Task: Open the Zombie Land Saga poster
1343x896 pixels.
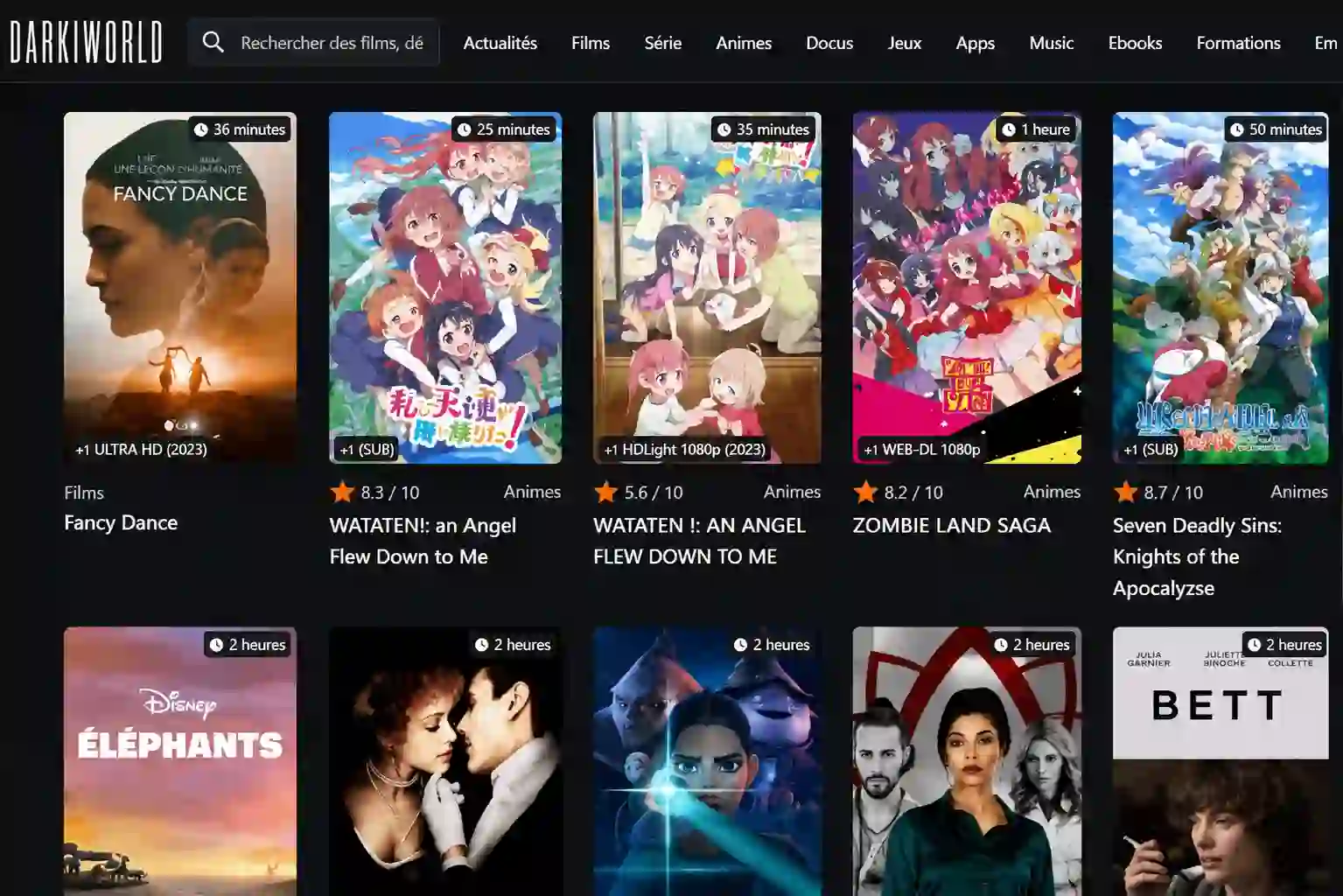Action: pyautogui.click(x=967, y=288)
